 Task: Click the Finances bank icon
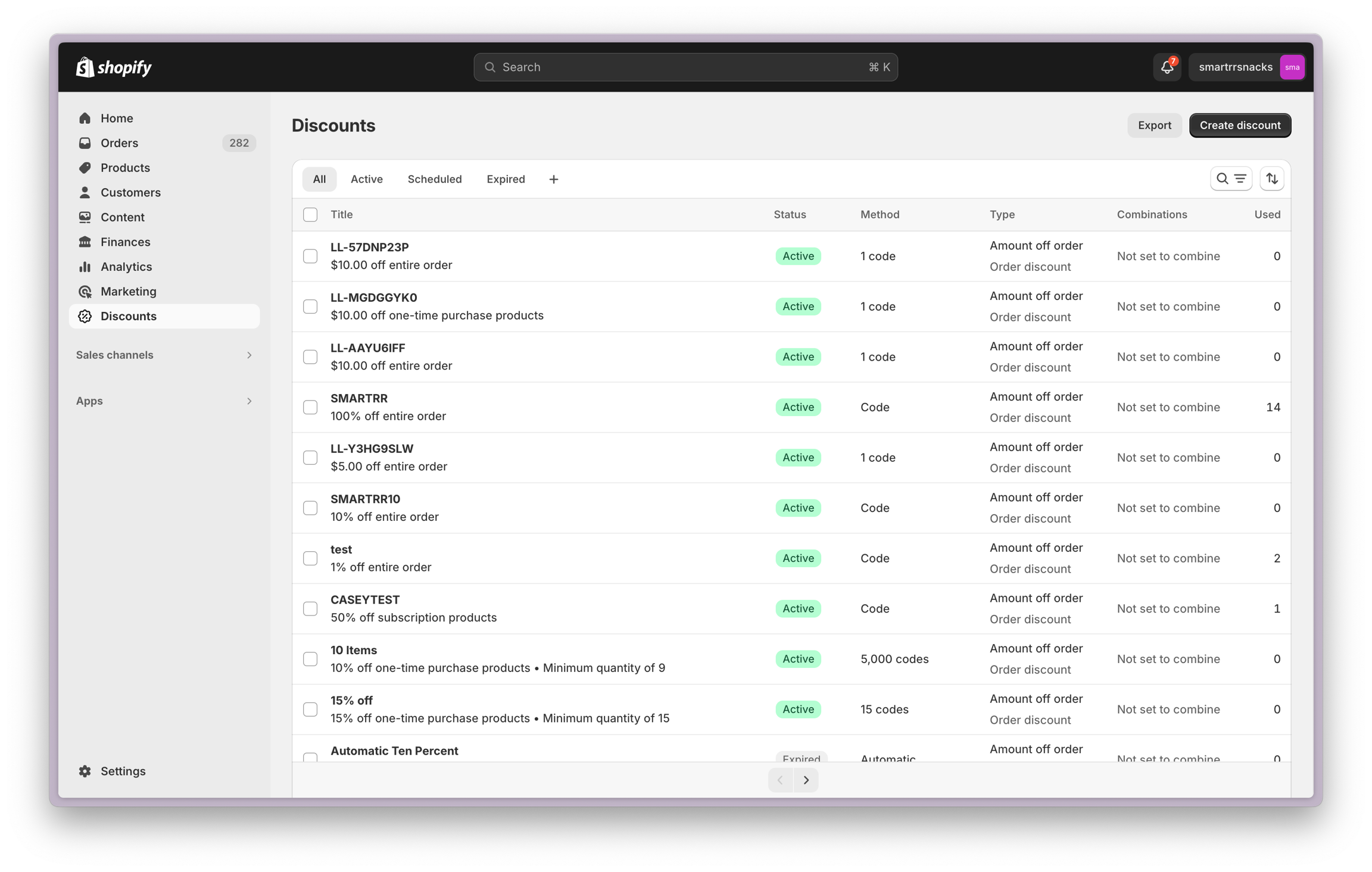tap(85, 242)
